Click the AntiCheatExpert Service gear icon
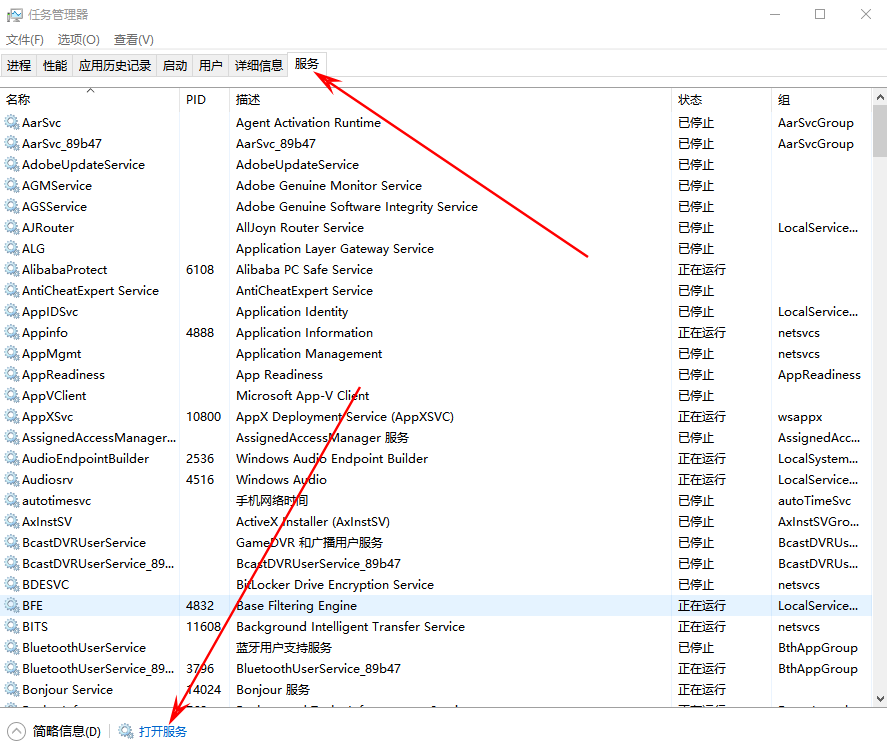This screenshot has width=887, height=754. [12, 290]
